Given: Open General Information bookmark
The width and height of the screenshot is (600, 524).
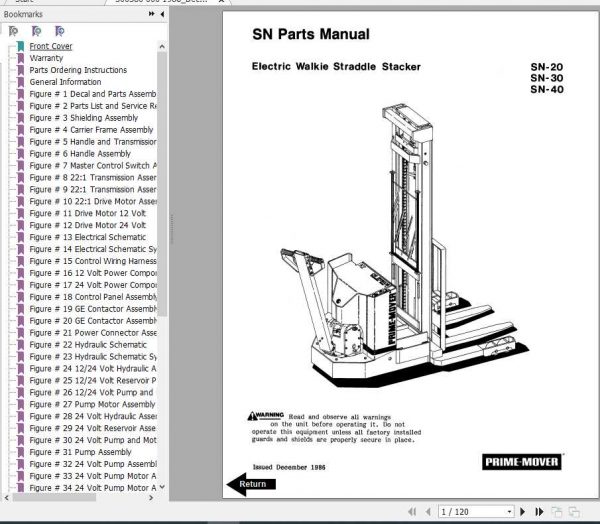Looking at the screenshot, I should click(65, 82).
